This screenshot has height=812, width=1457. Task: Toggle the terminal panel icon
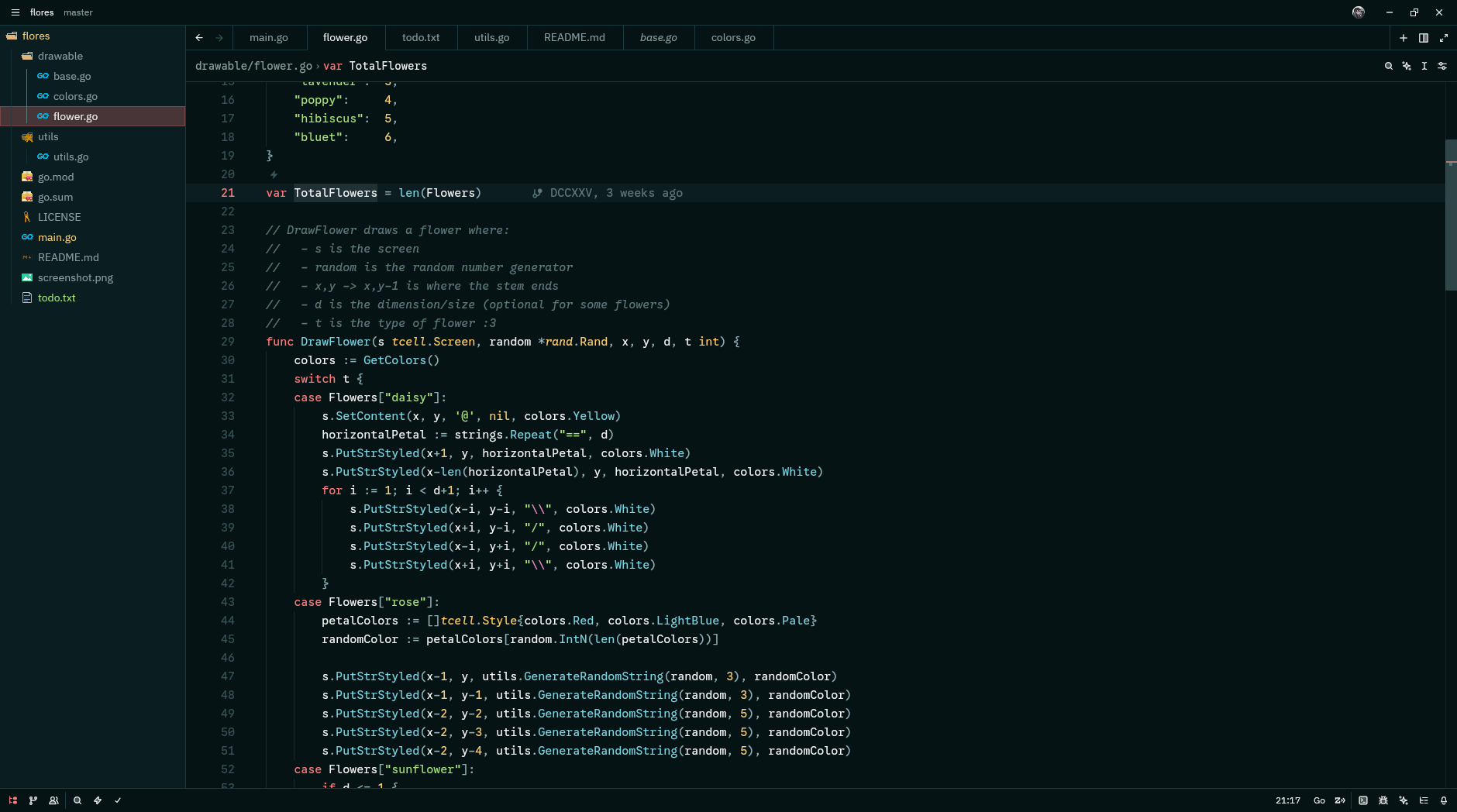coord(1363,800)
